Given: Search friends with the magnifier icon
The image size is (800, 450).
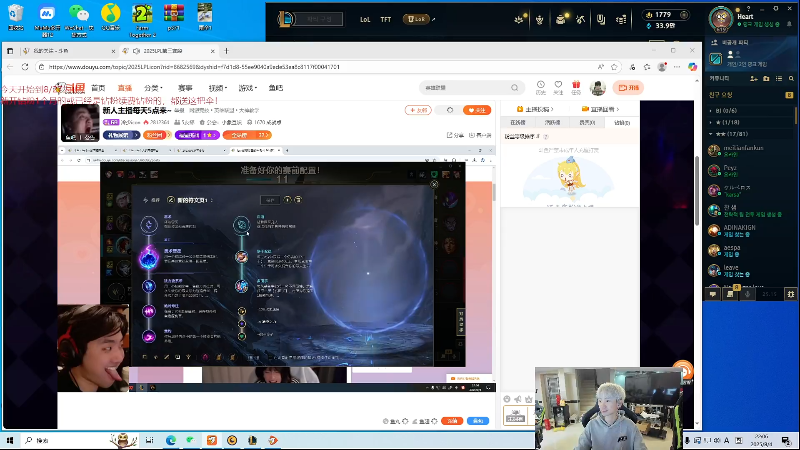Looking at the screenshot, I should click(791, 79).
